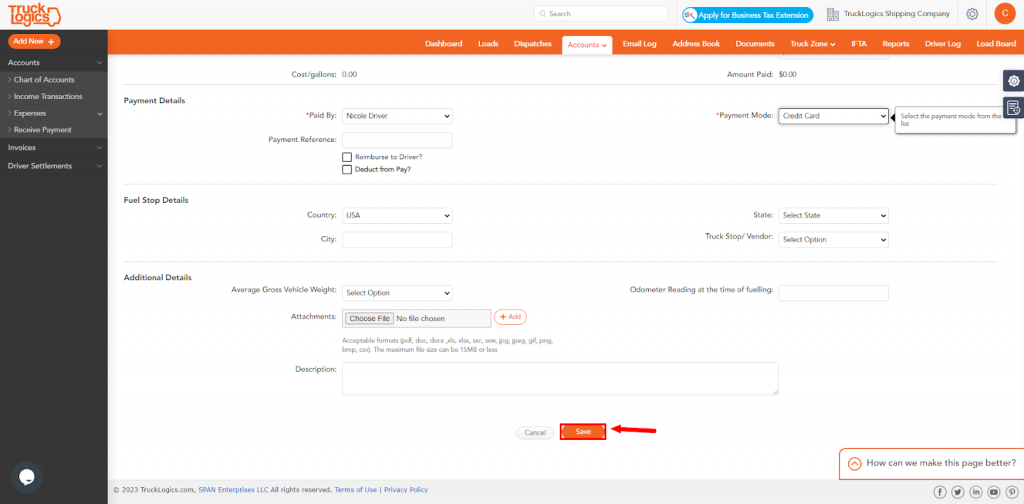
Task: Click company building icon
Action: point(832,14)
